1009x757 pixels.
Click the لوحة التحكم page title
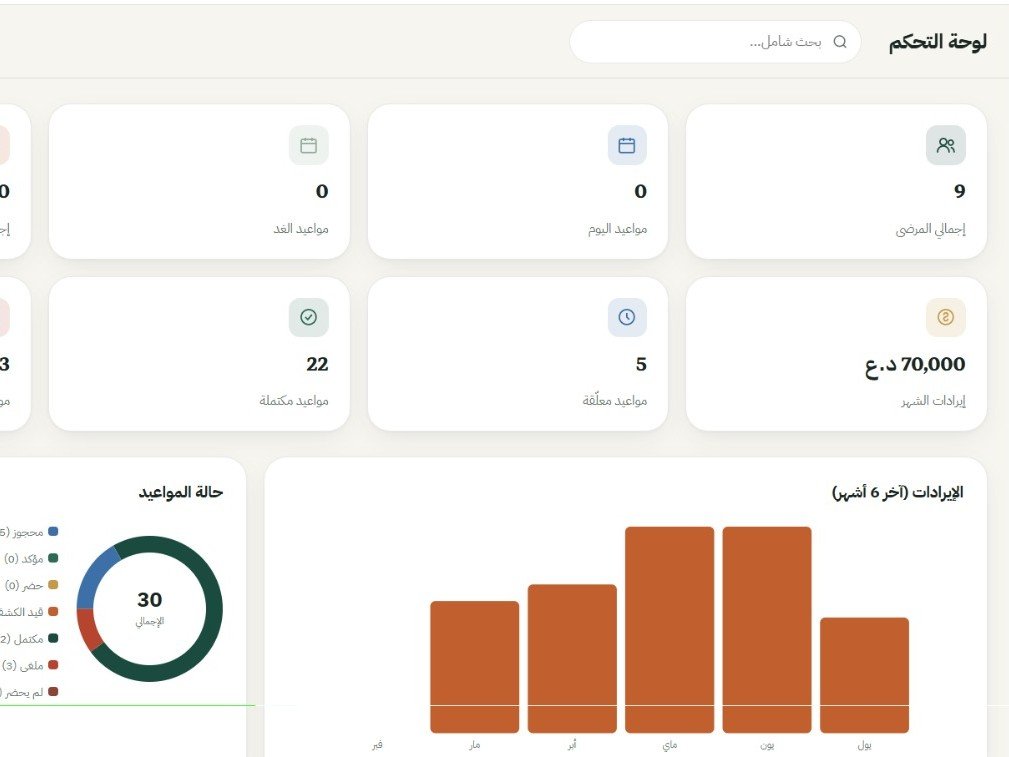pyautogui.click(x=938, y=42)
